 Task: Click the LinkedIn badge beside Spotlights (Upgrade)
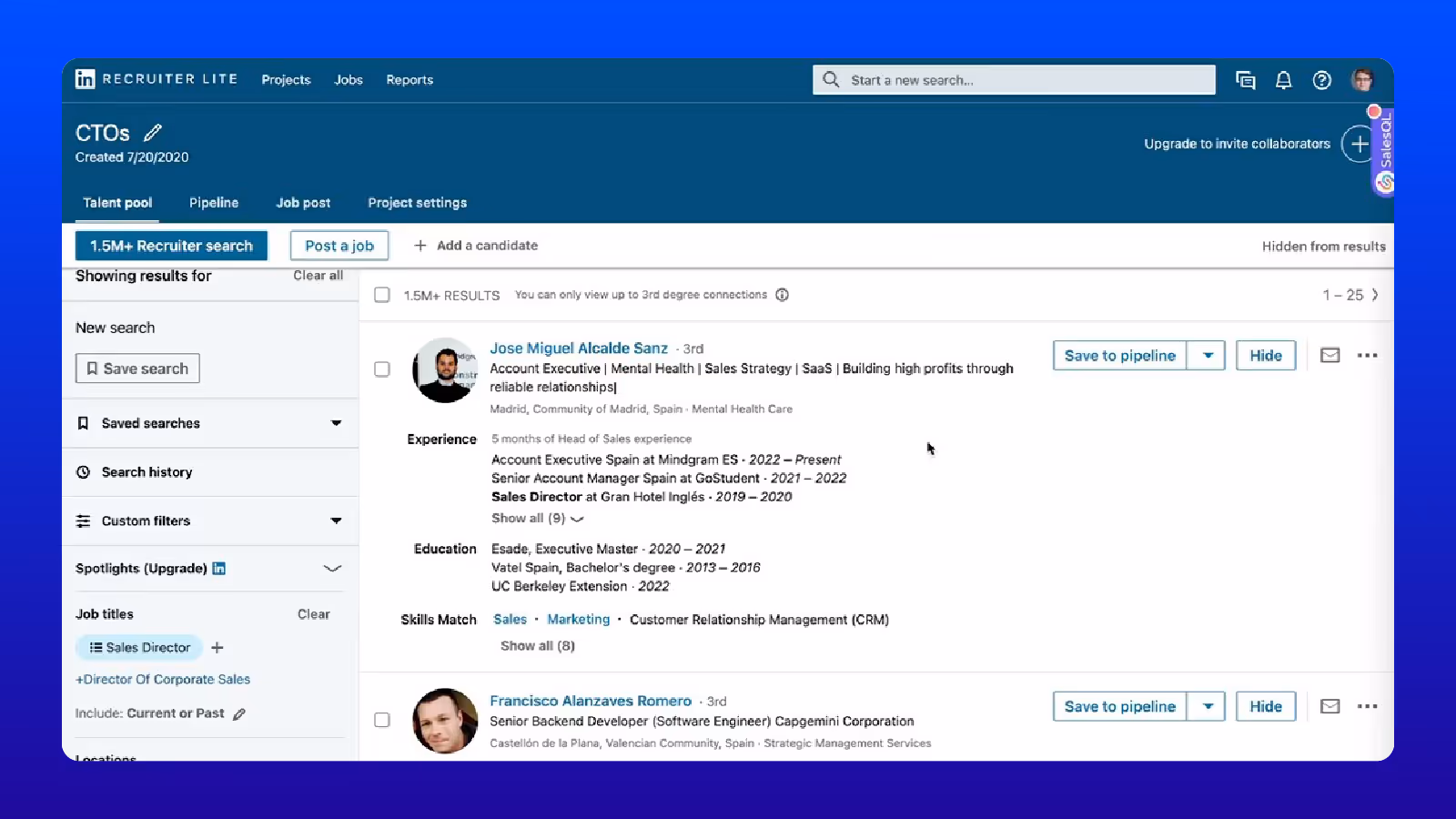pyautogui.click(x=218, y=568)
